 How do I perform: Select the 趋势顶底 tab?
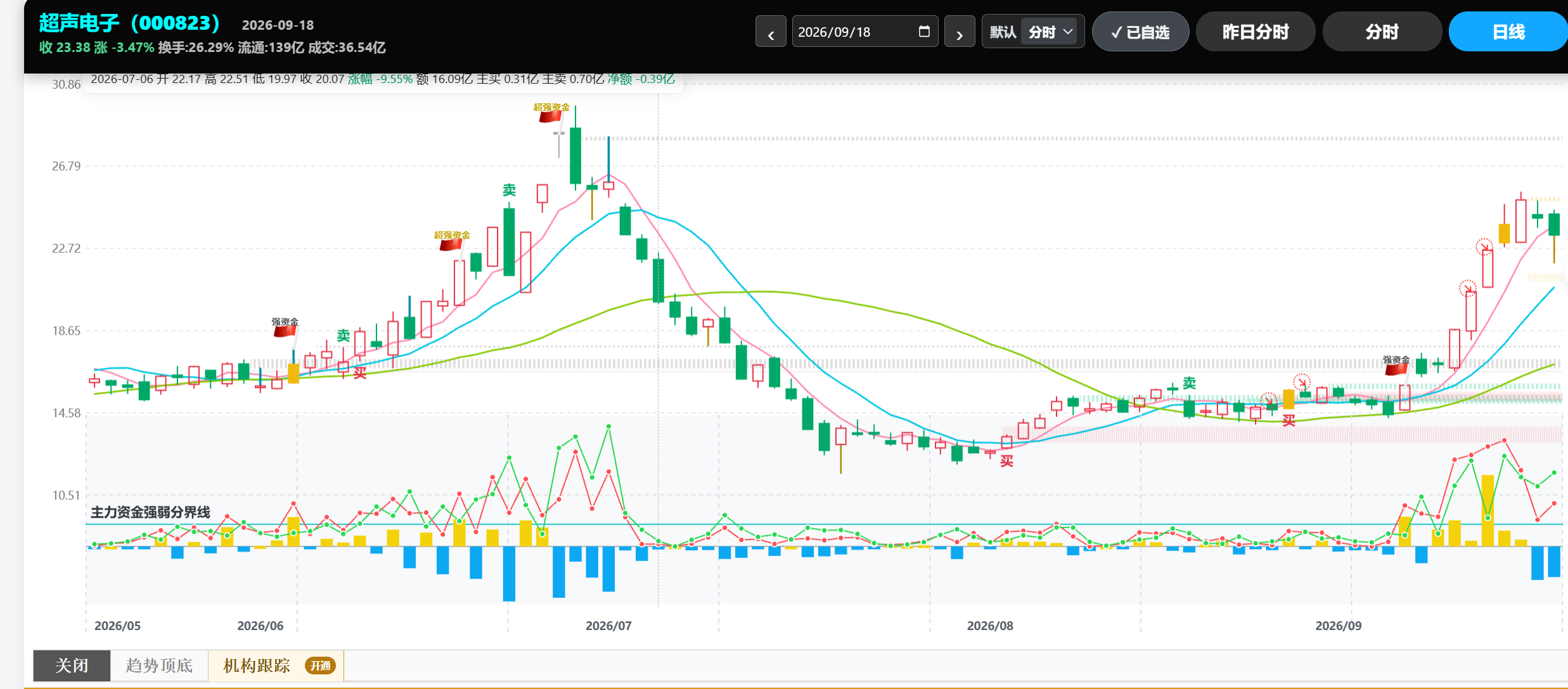click(159, 666)
